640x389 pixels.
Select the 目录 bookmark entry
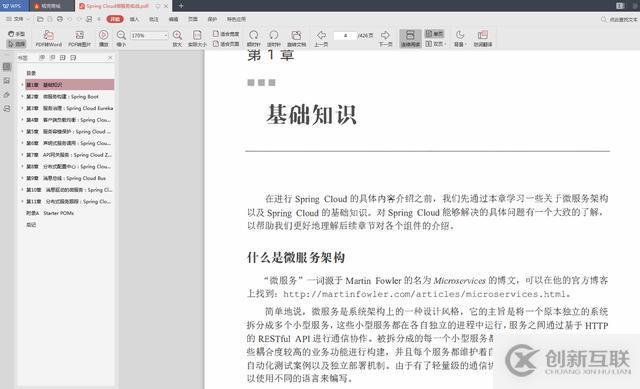tap(31, 73)
